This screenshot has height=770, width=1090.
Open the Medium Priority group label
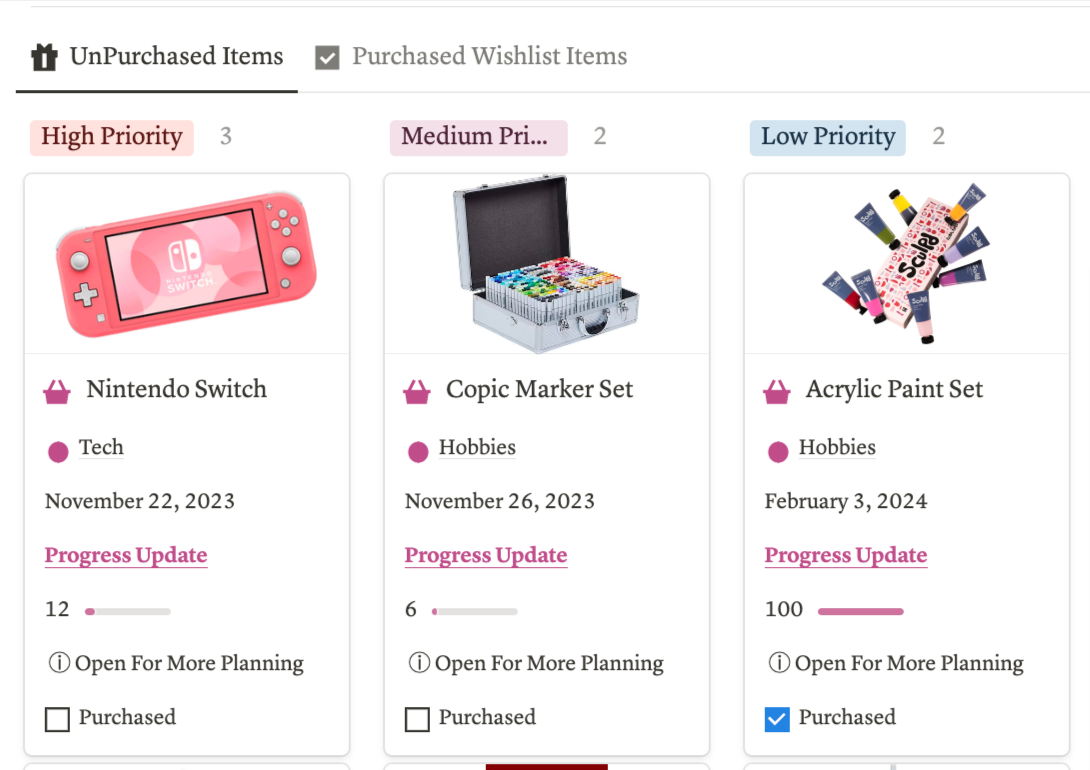click(477, 137)
